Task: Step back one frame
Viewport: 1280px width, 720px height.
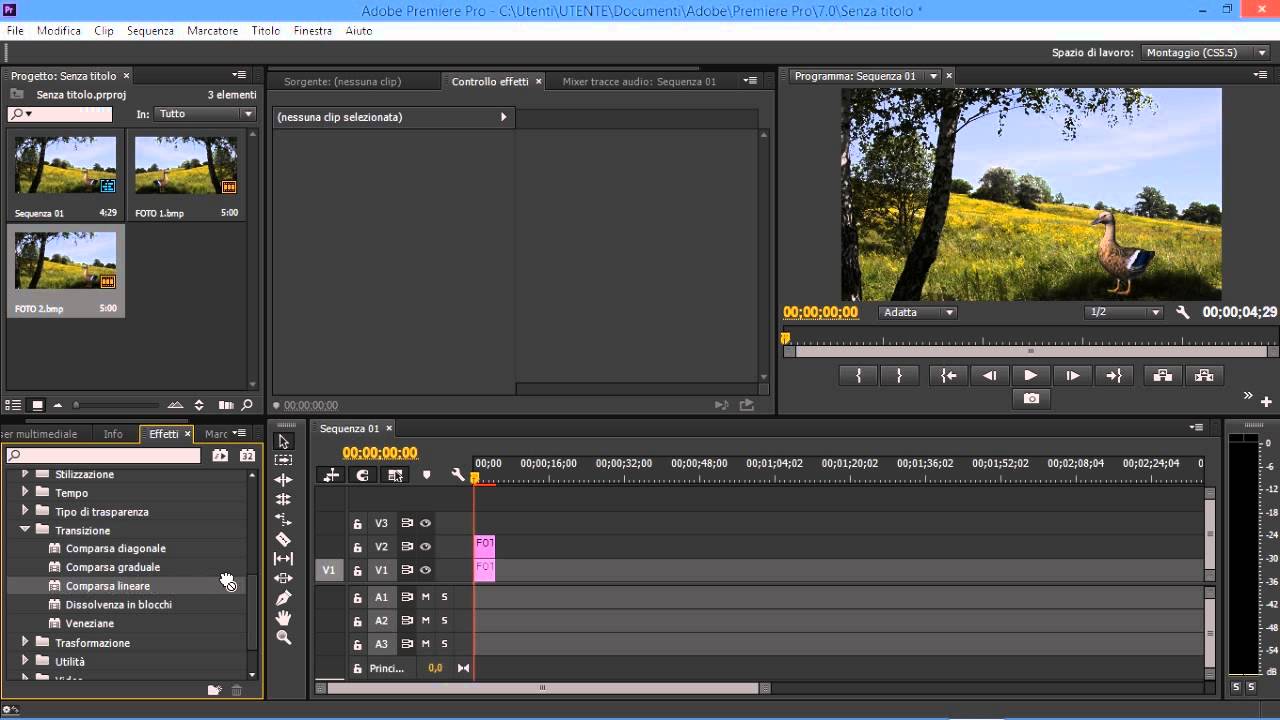Action: [x=990, y=375]
